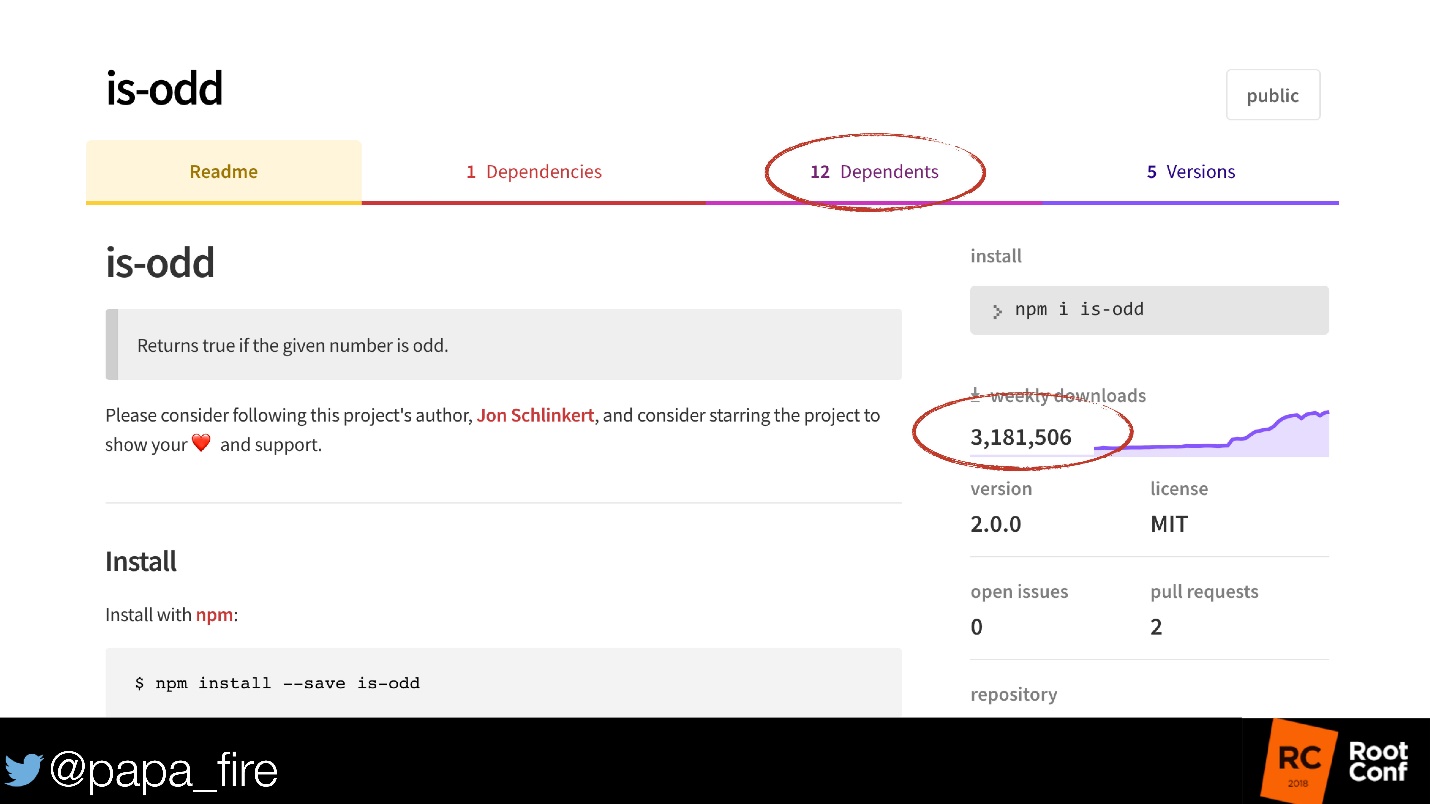The width and height of the screenshot is (1430, 804).
Task: Click the npm i is-odd install box
Action: pos(1149,310)
